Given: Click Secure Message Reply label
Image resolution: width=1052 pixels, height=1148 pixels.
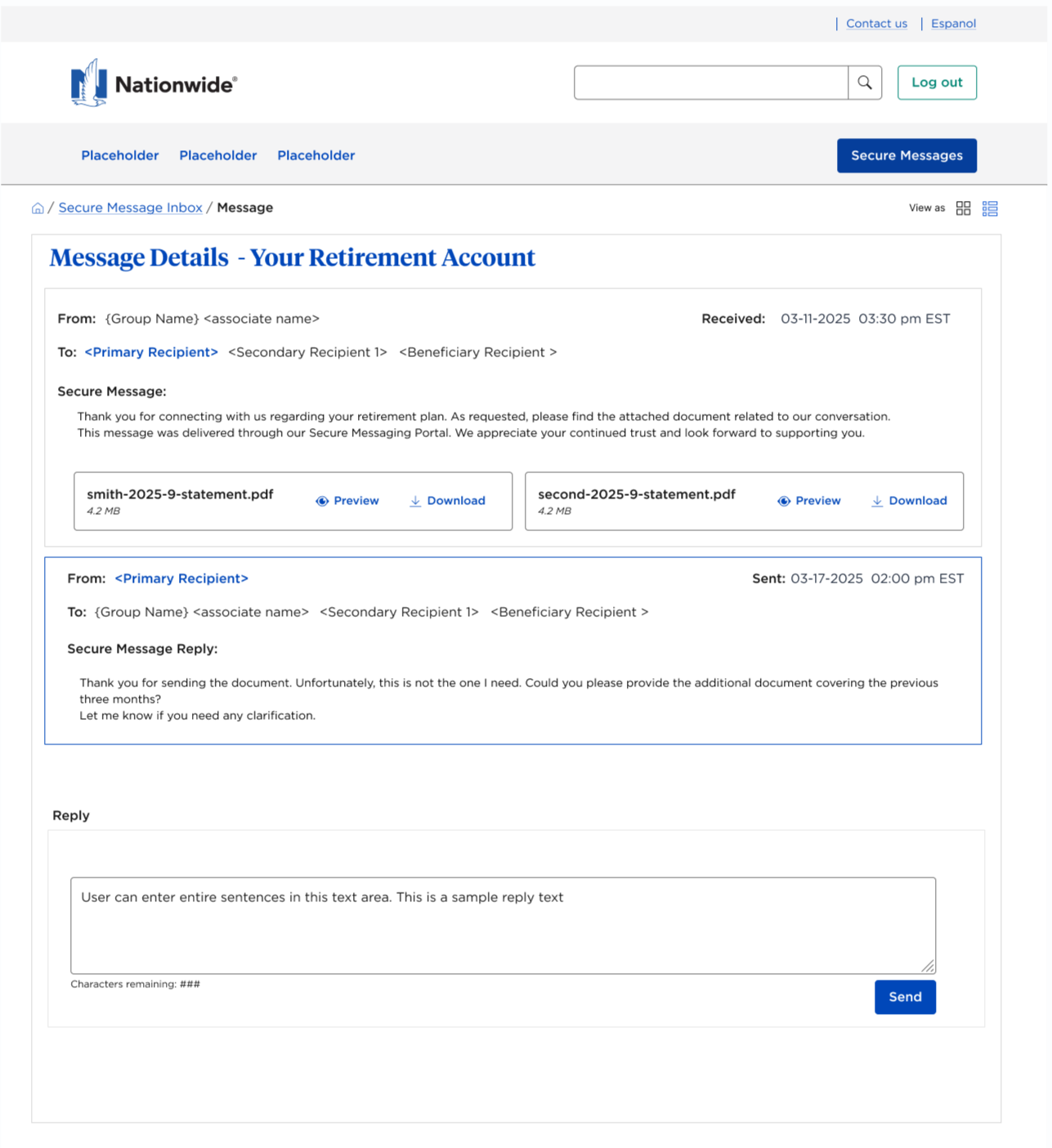Looking at the screenshot, I should (x=142, y=649).
